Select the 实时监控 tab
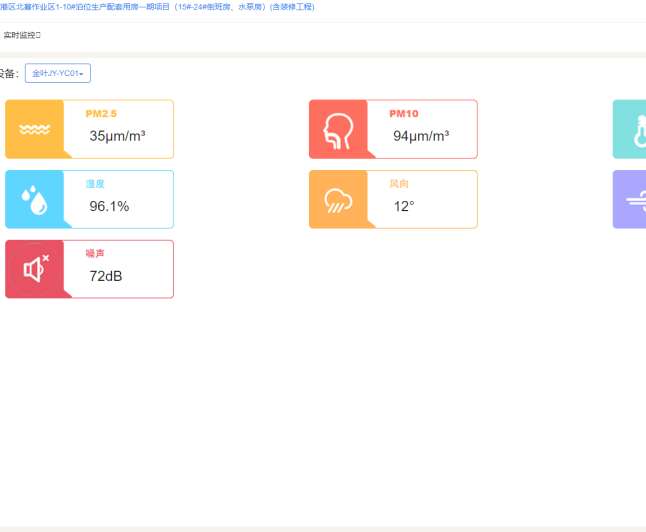 click(21, 35)
